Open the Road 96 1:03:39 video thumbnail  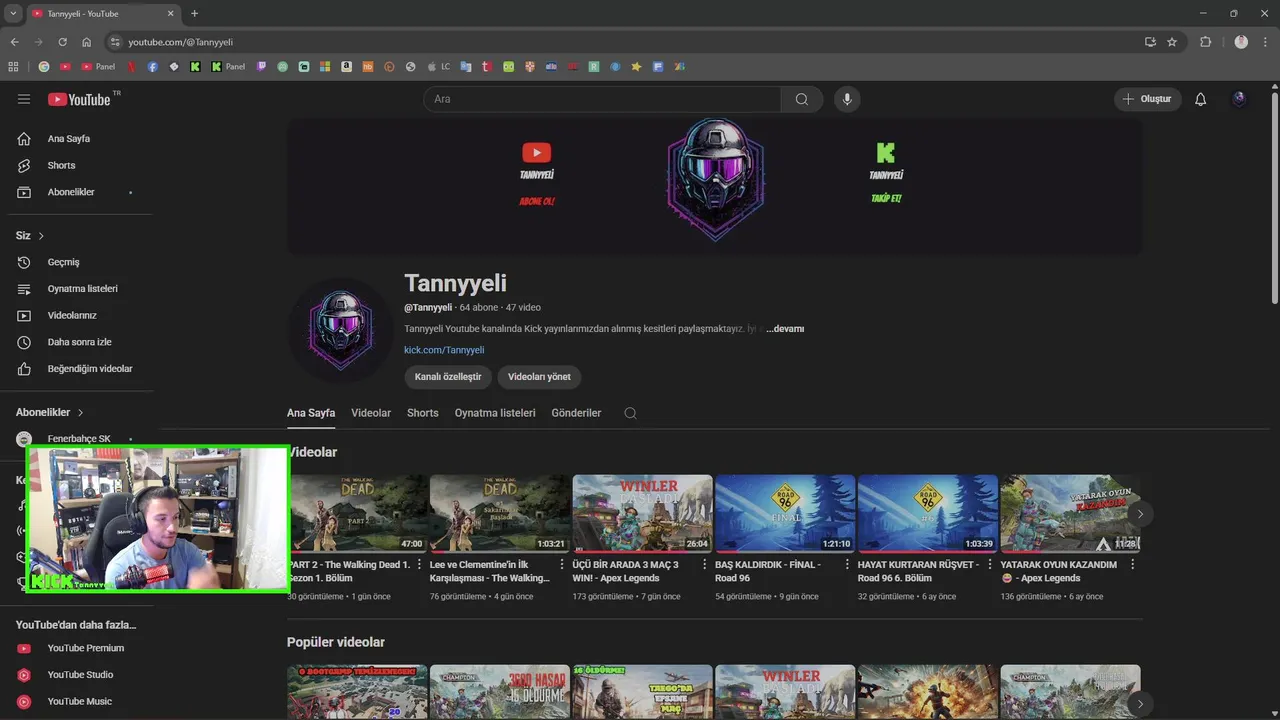928,514
